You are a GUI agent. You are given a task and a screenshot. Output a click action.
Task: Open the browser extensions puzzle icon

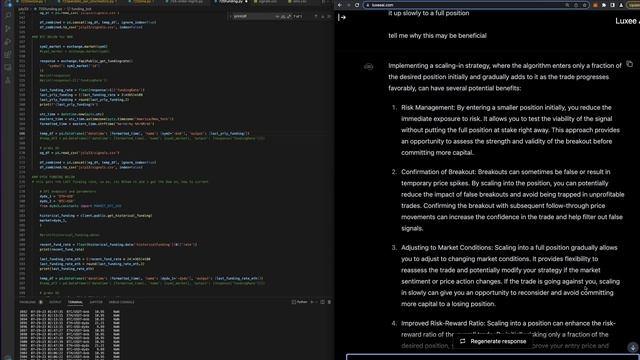click(x=604, y=5)
